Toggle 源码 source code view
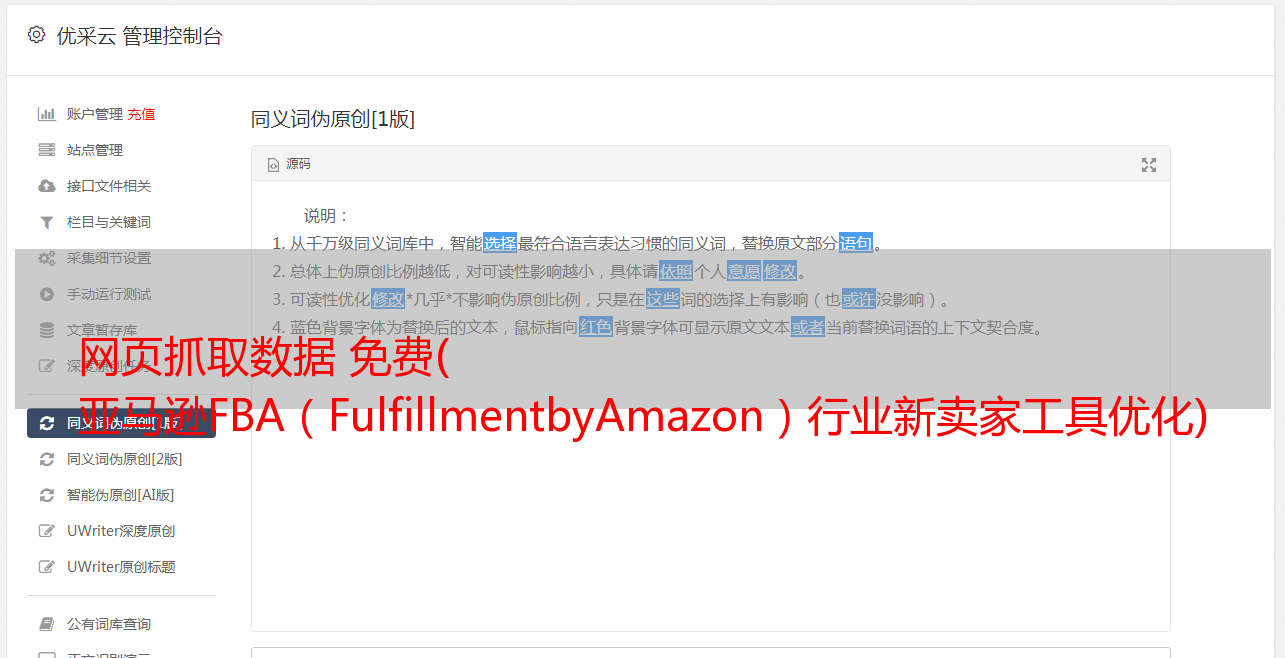 click(x=288, y=164)
